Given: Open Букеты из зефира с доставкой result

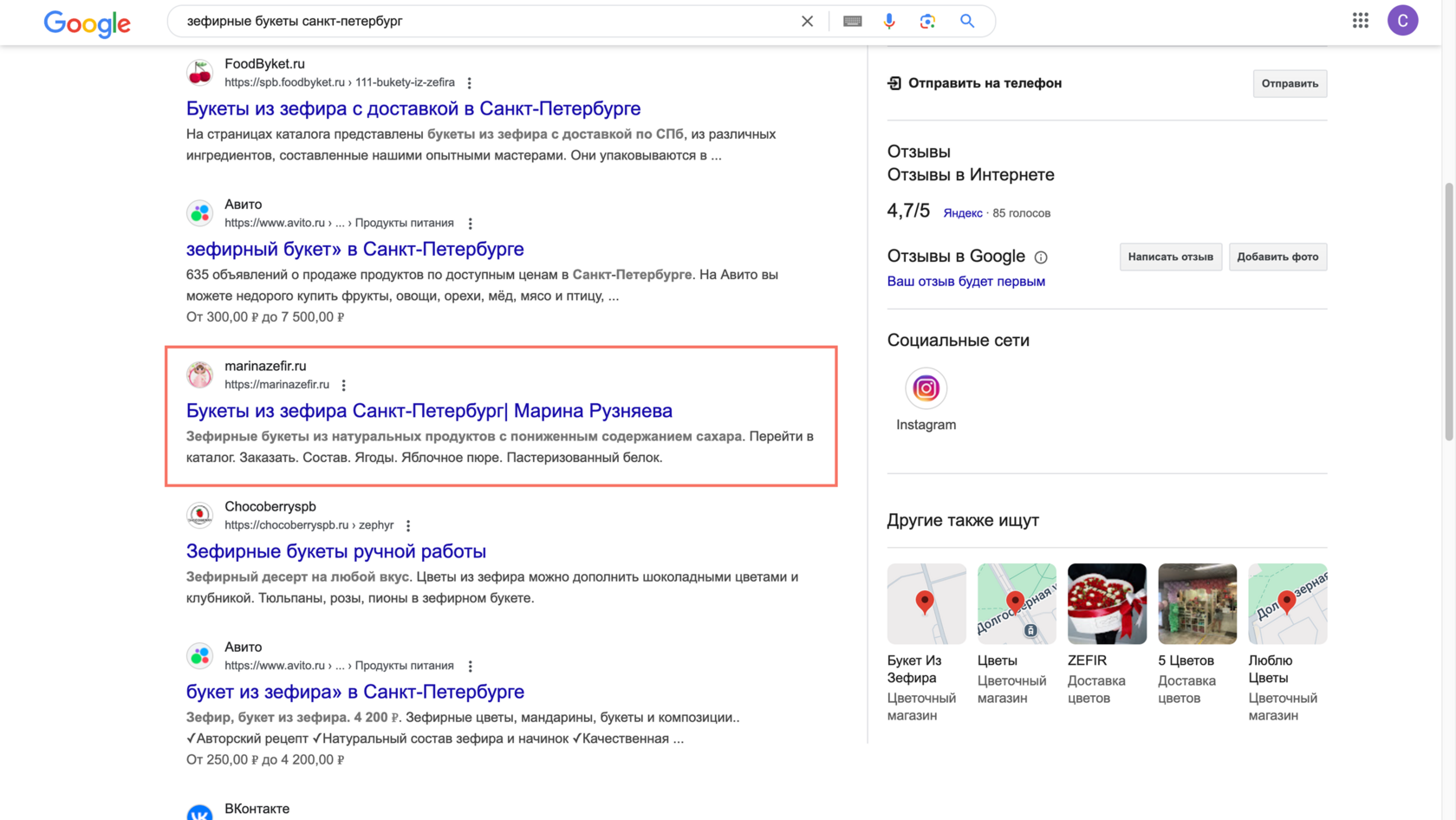Looking at the screenshot, I should (x=413, y=108).
